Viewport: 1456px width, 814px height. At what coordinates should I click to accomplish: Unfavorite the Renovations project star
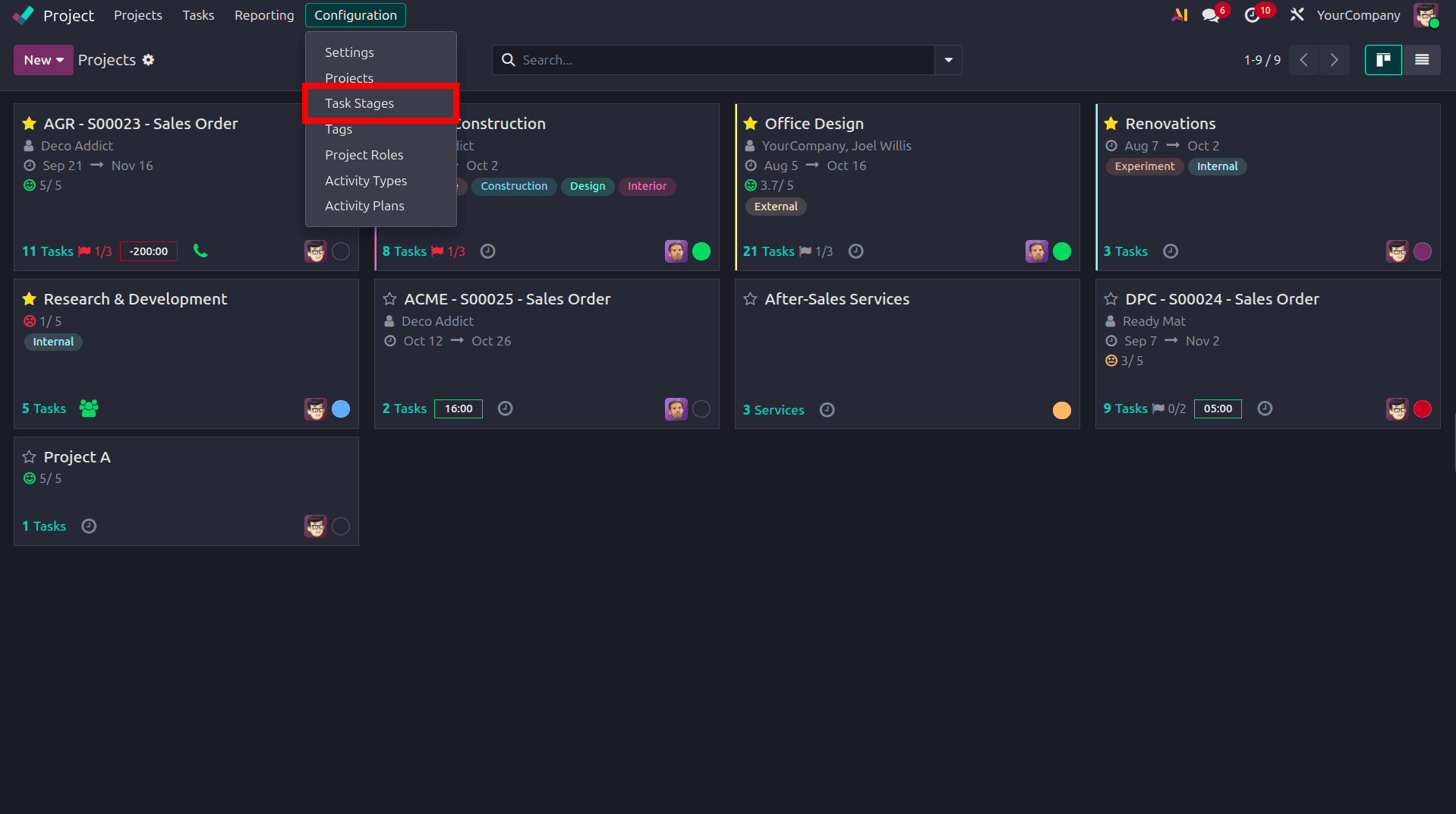point(1111,123)
